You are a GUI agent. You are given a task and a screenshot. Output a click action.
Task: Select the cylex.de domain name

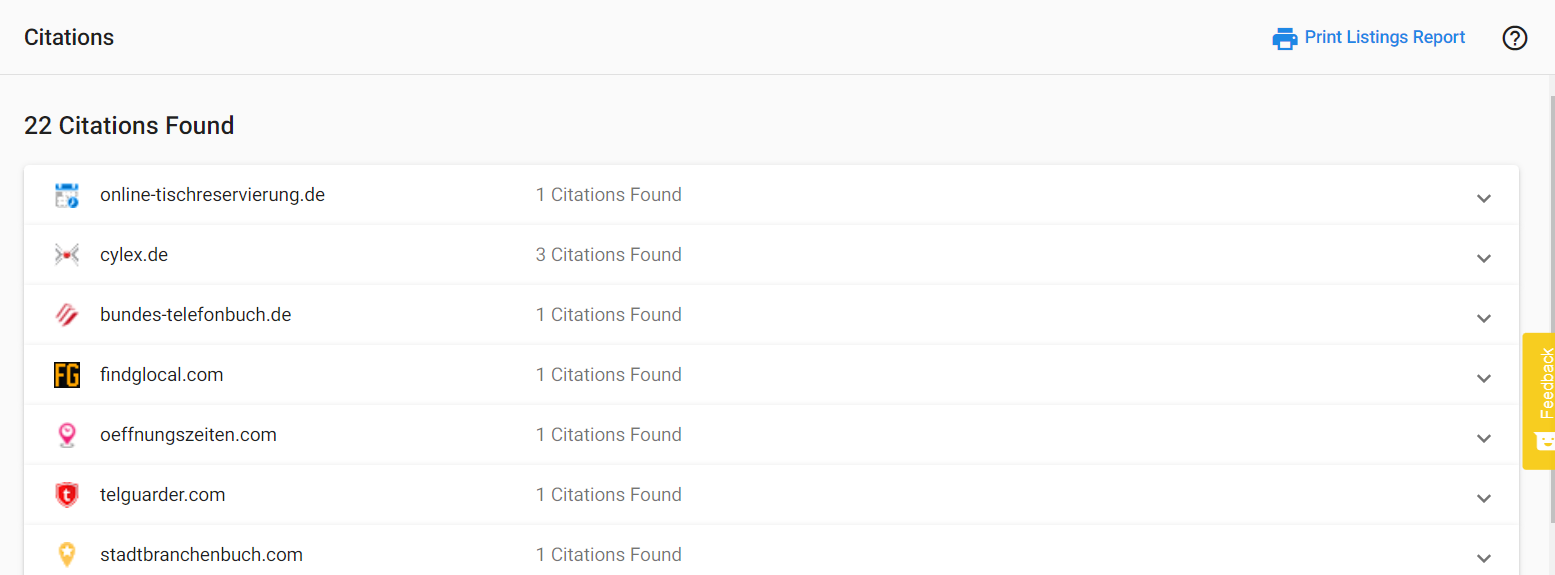click(x=134, y=255)
